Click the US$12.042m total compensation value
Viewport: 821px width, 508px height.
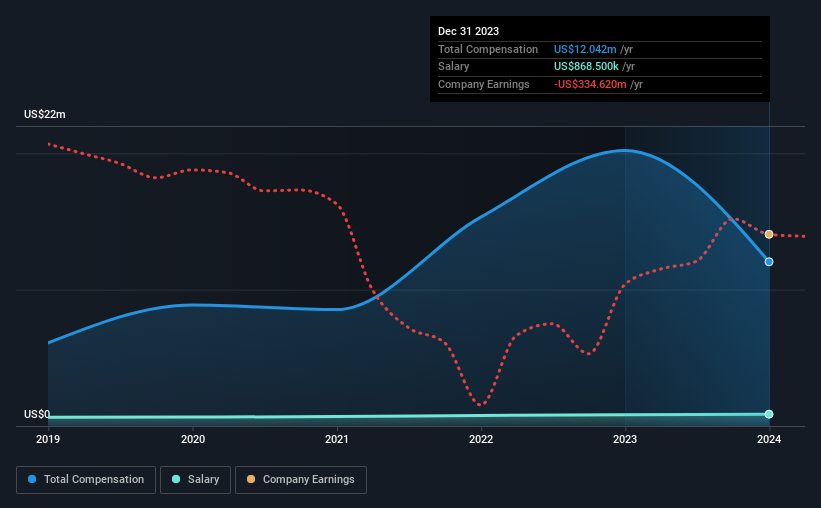(x=585, y=49)
